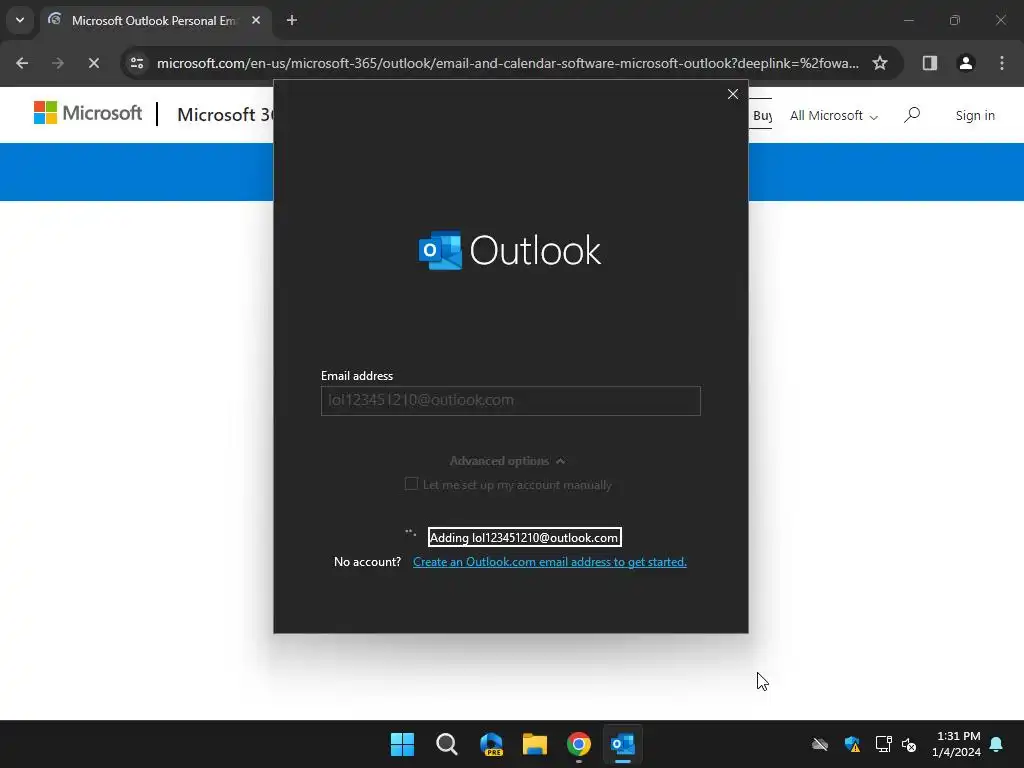Go back in Chrome
1024x768 pixels.
[22, 63]
